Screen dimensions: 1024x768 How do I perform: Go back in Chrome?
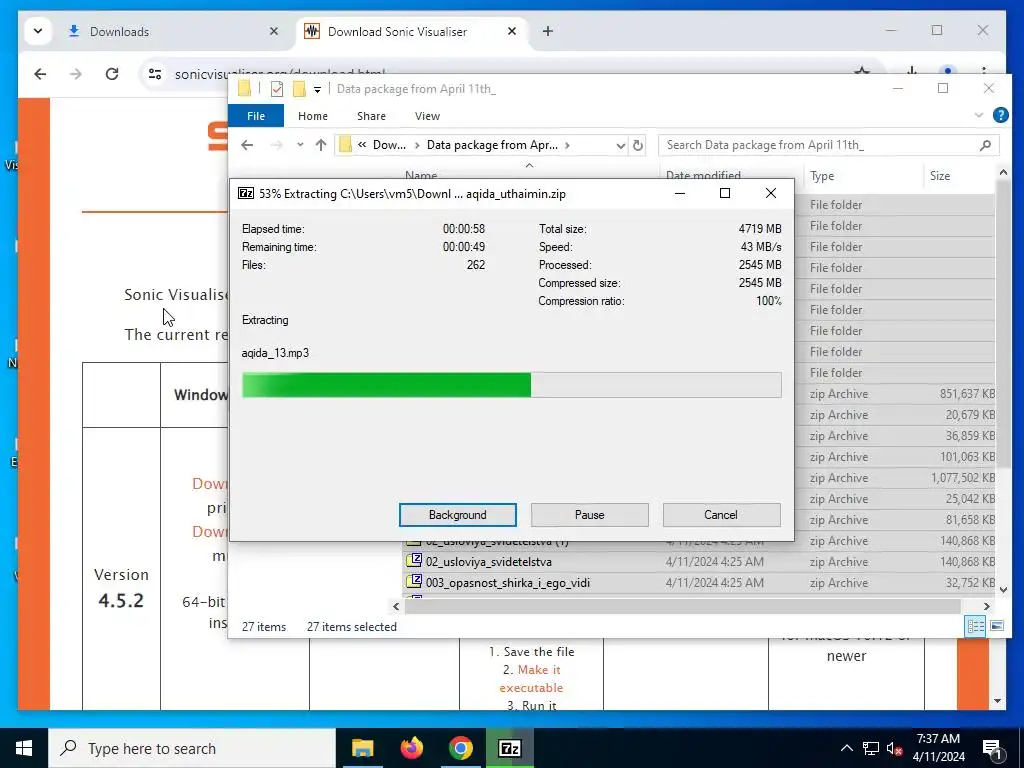(40, 74)
